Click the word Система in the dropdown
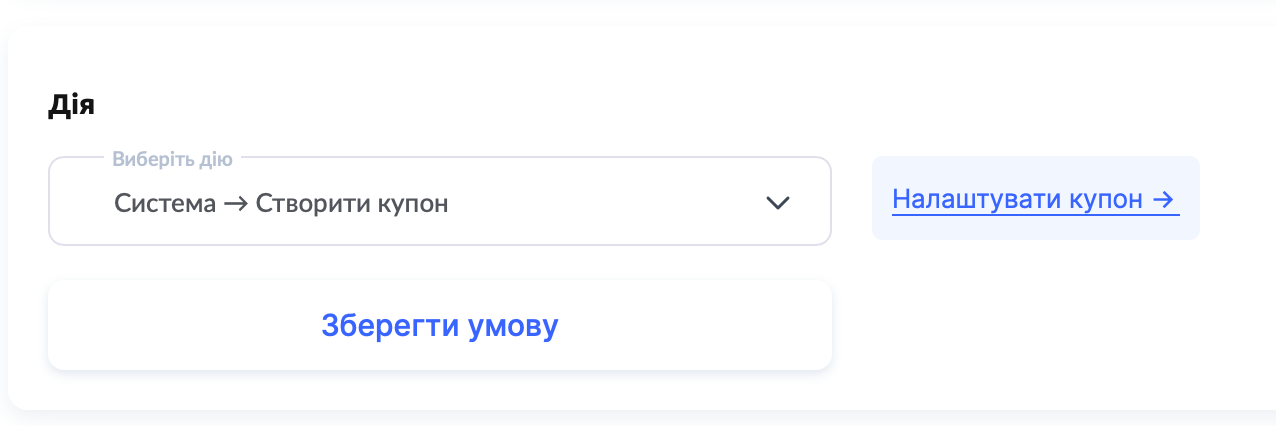The width and height of the screenshot is (1276, 426). [165, 204]
